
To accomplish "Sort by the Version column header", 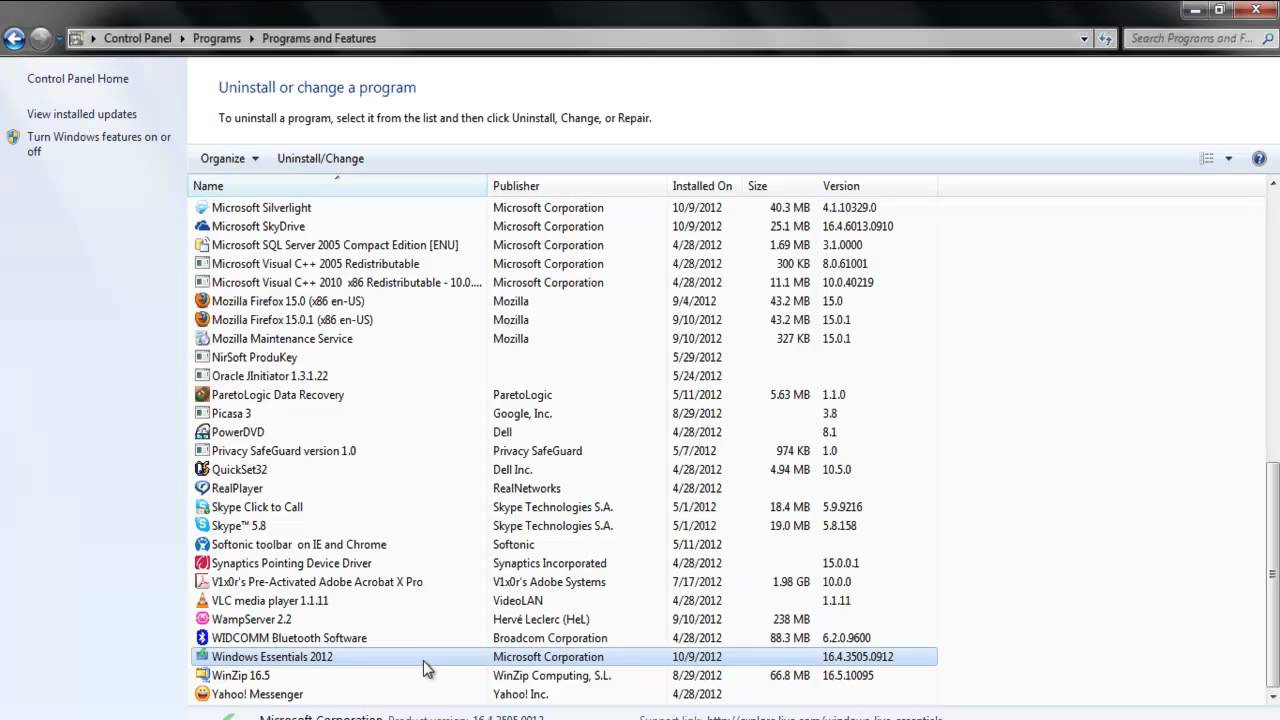I will [877, 186].
